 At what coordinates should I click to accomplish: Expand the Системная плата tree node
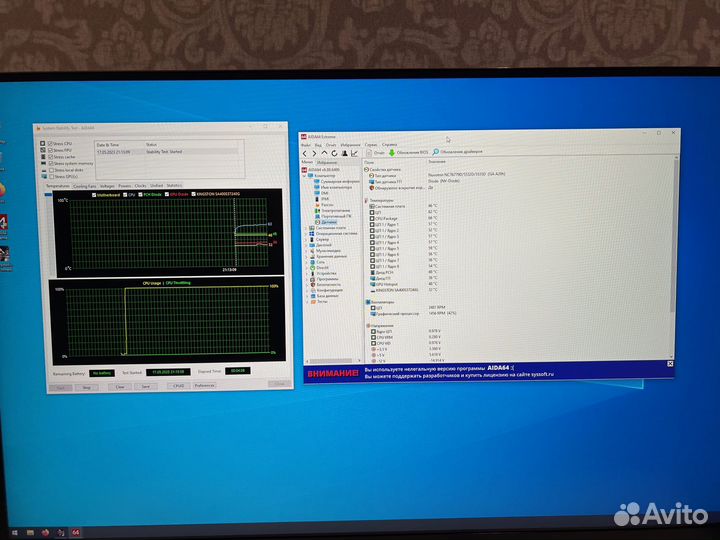pos(306,228)
